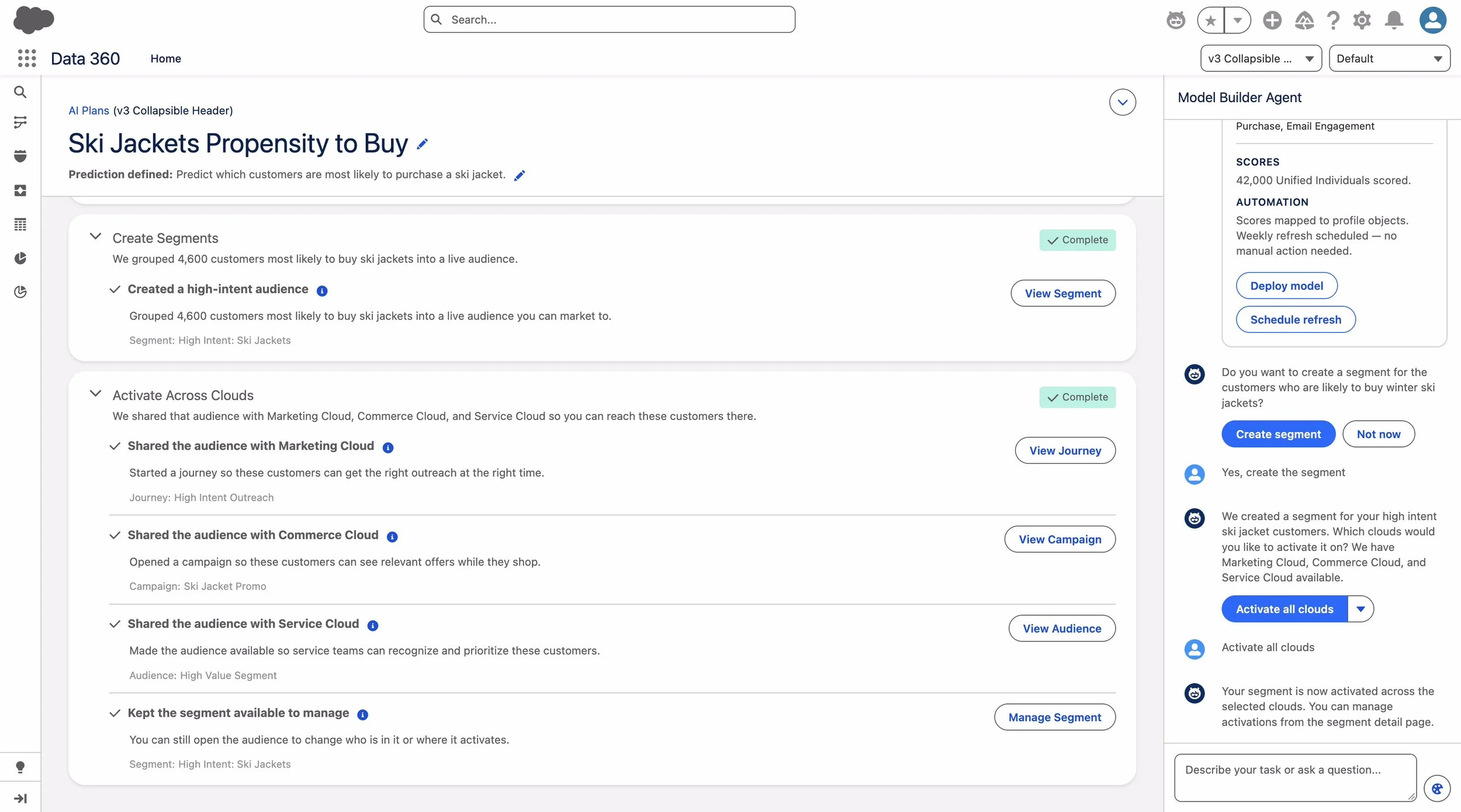Show info for Shared with Marketing Cloud

click(x=387, y=447)
